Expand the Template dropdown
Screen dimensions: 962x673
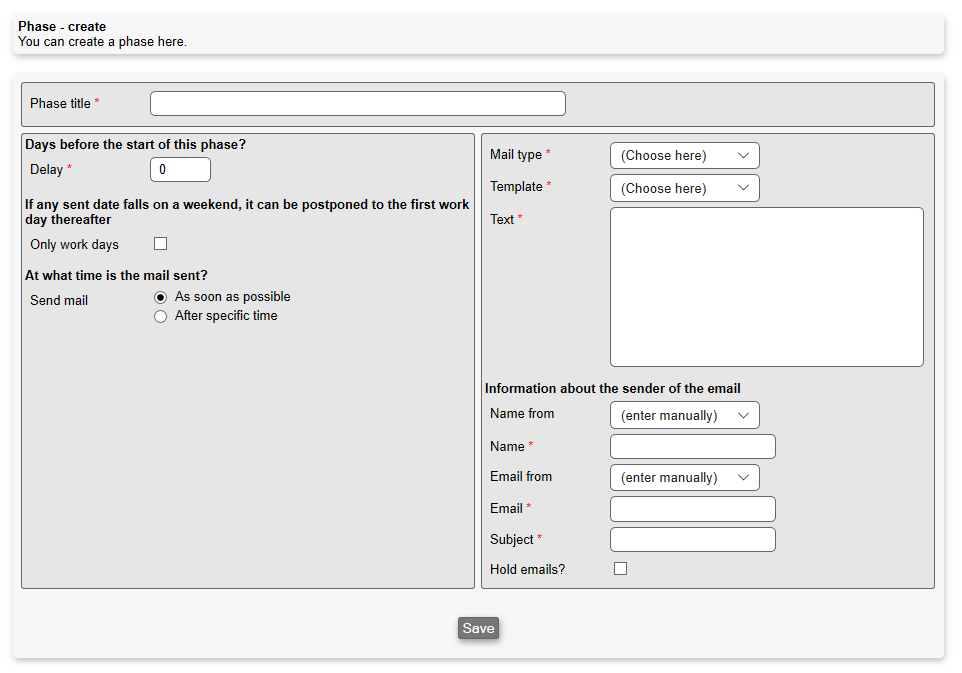pos(684,188)
